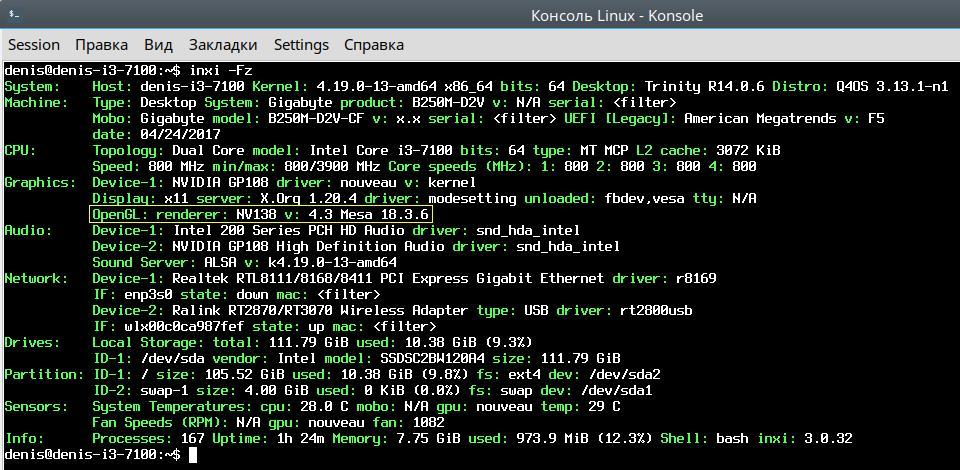Click 'Intel 200 Series PCH HD Audio' text
Image resolution: width=960 pixels, height=470 pixels.
[x=289, y=230]
